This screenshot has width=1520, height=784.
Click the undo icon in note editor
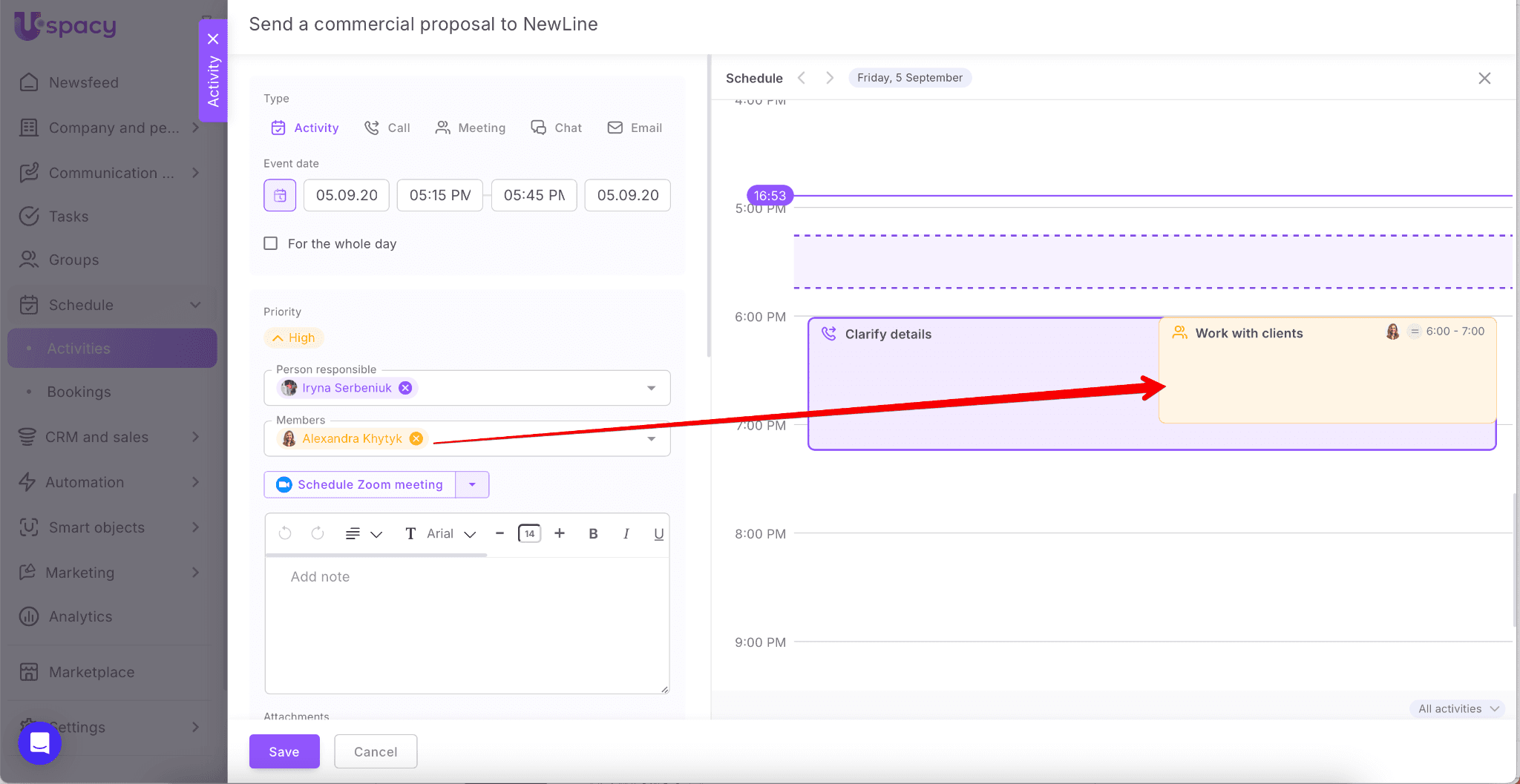[285, 533]
